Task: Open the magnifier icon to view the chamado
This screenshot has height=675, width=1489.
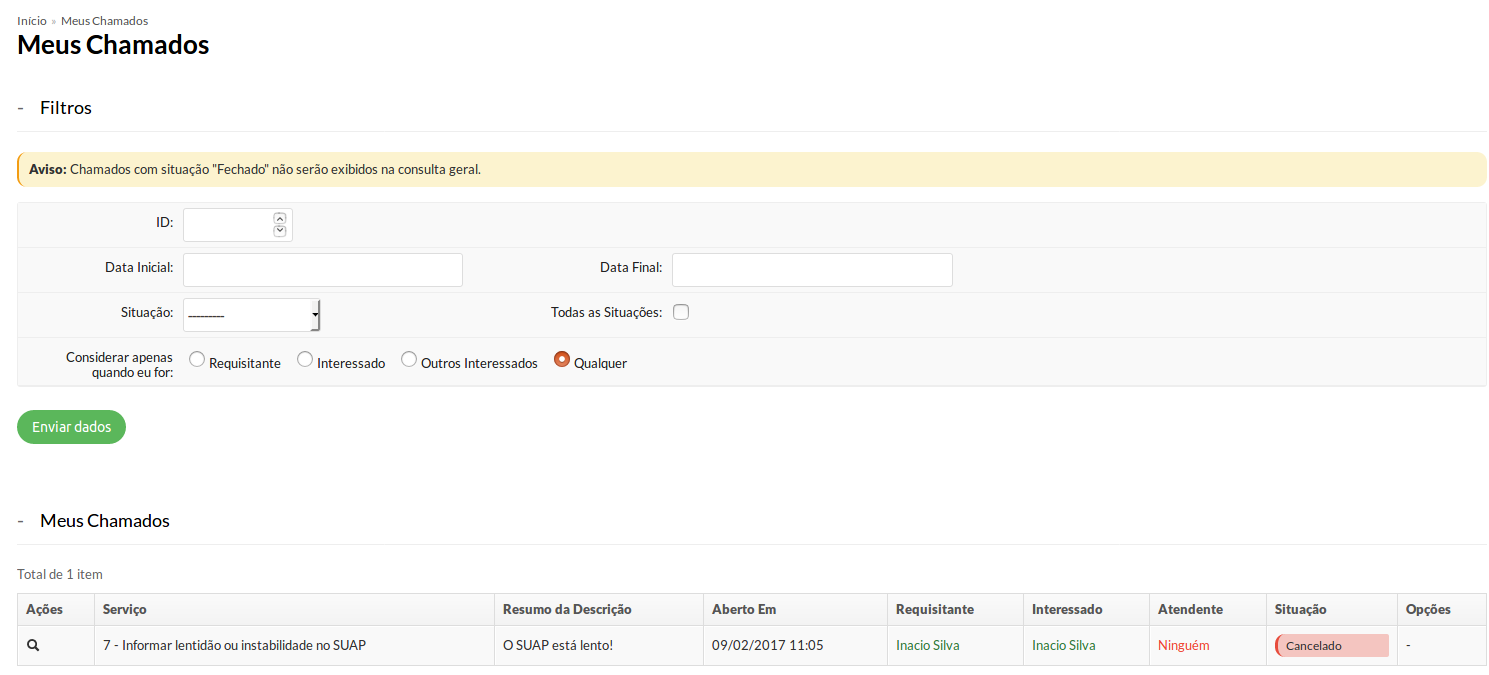Action: 33,646
